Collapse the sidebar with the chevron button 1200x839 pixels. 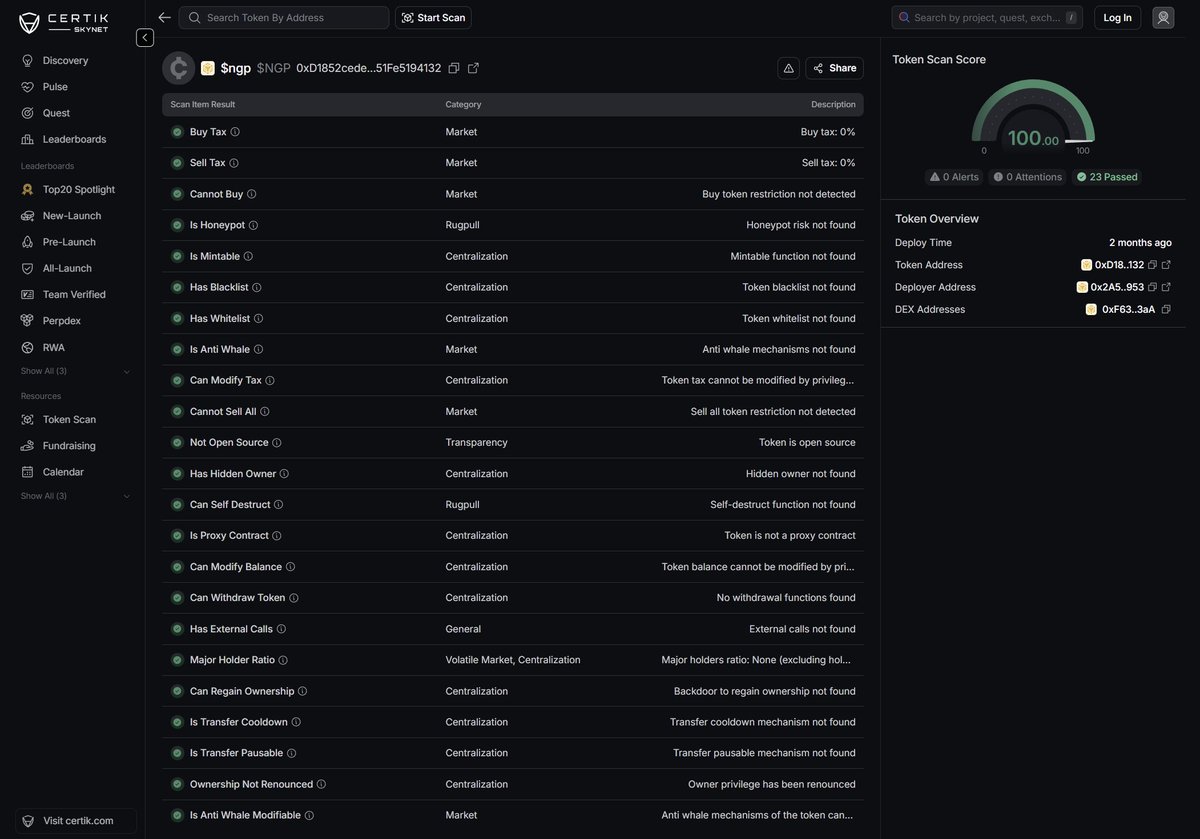145,37
